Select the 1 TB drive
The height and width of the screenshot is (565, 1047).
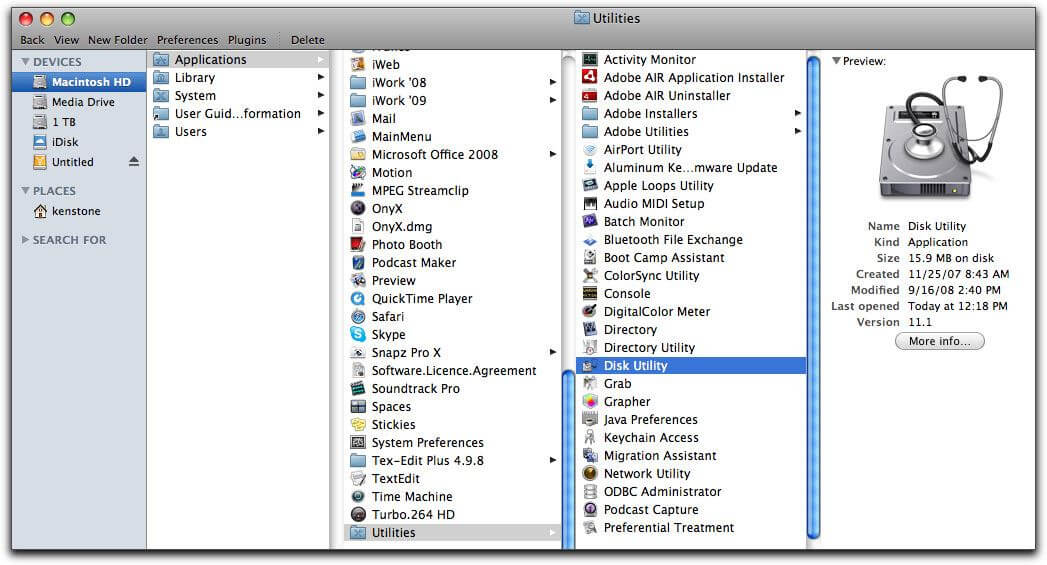pyautogui.click(x=79, y=122)
